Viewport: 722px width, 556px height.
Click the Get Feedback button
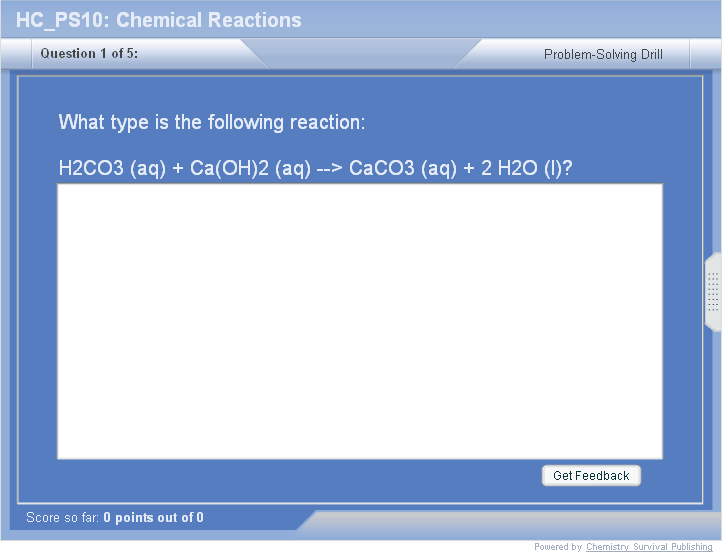pyautogui.click(x=591, y=476)
